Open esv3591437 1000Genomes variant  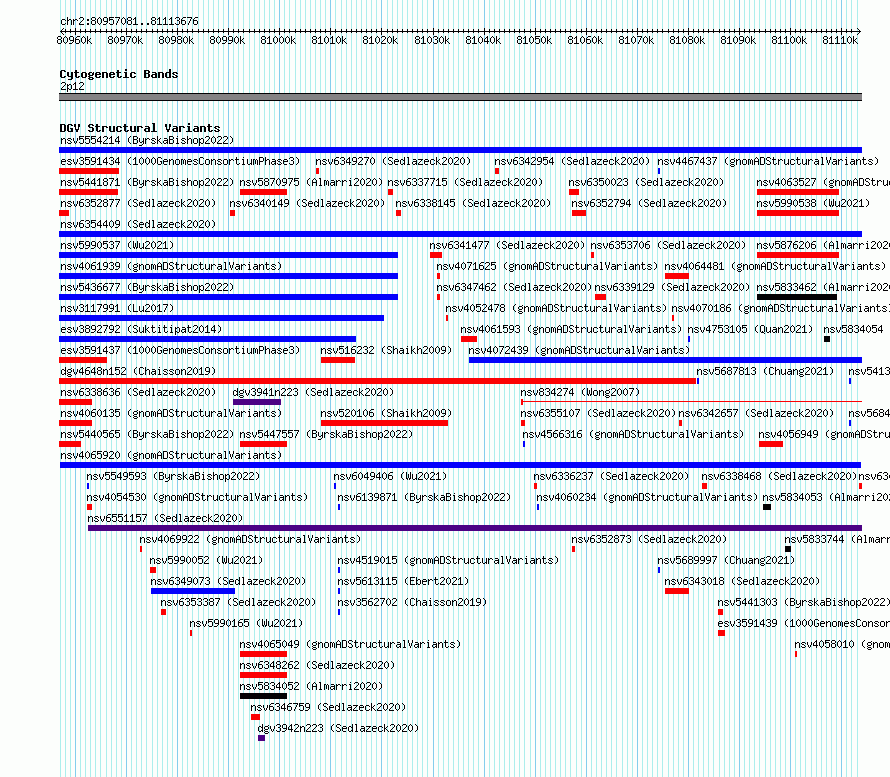tap(180, 350)
